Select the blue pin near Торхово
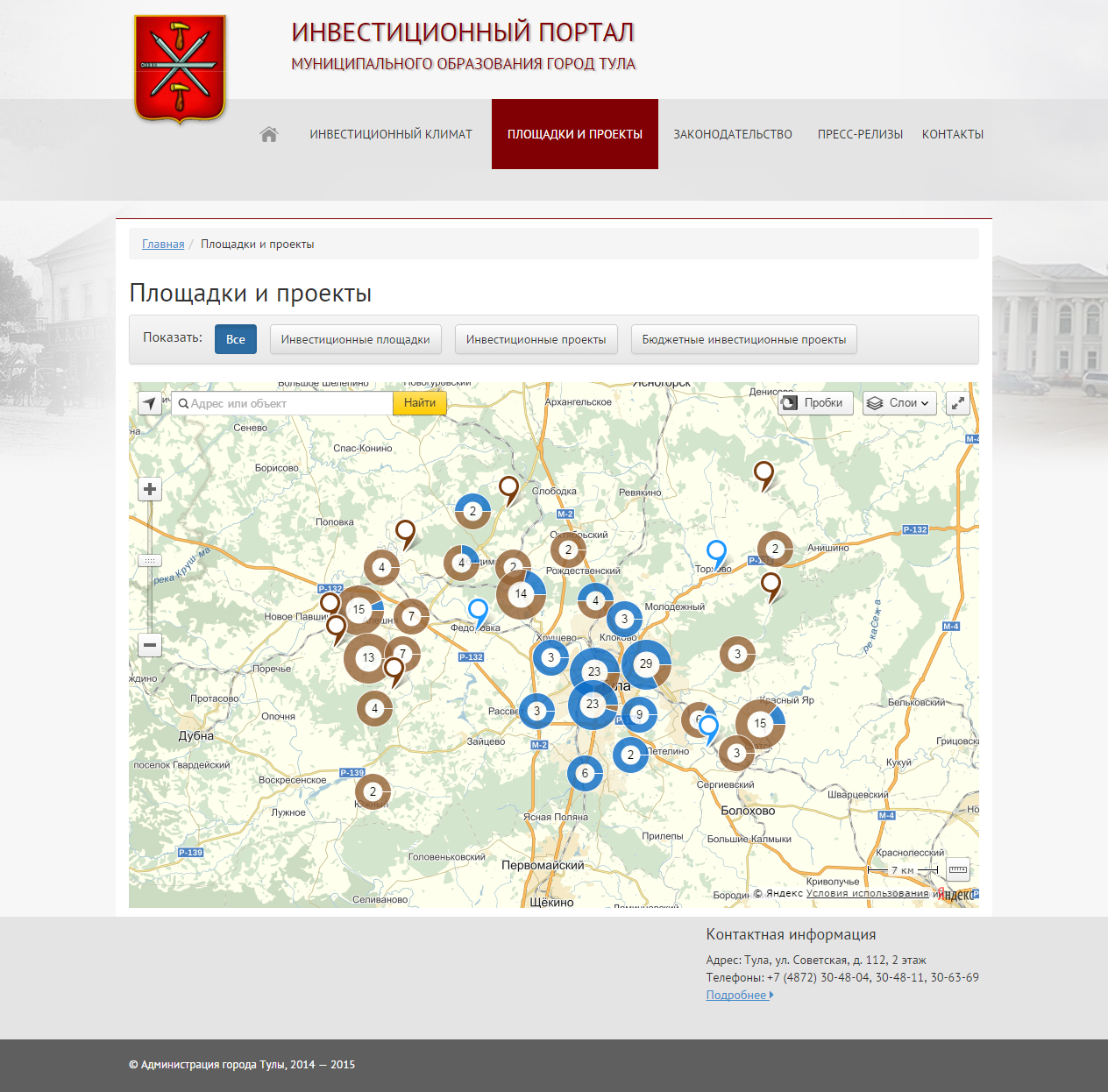Image resolution: width=1108 pixels, height=1092 pixels. pyautogui.click(x=716, y=554)
